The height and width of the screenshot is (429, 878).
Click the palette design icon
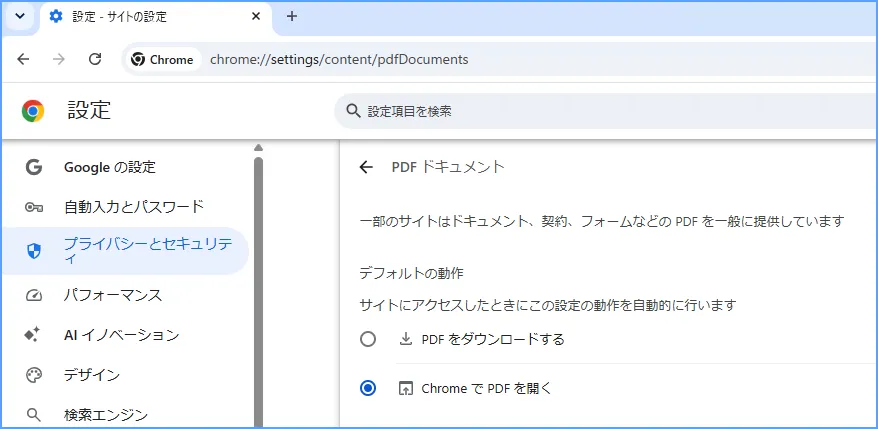[34, 375]
